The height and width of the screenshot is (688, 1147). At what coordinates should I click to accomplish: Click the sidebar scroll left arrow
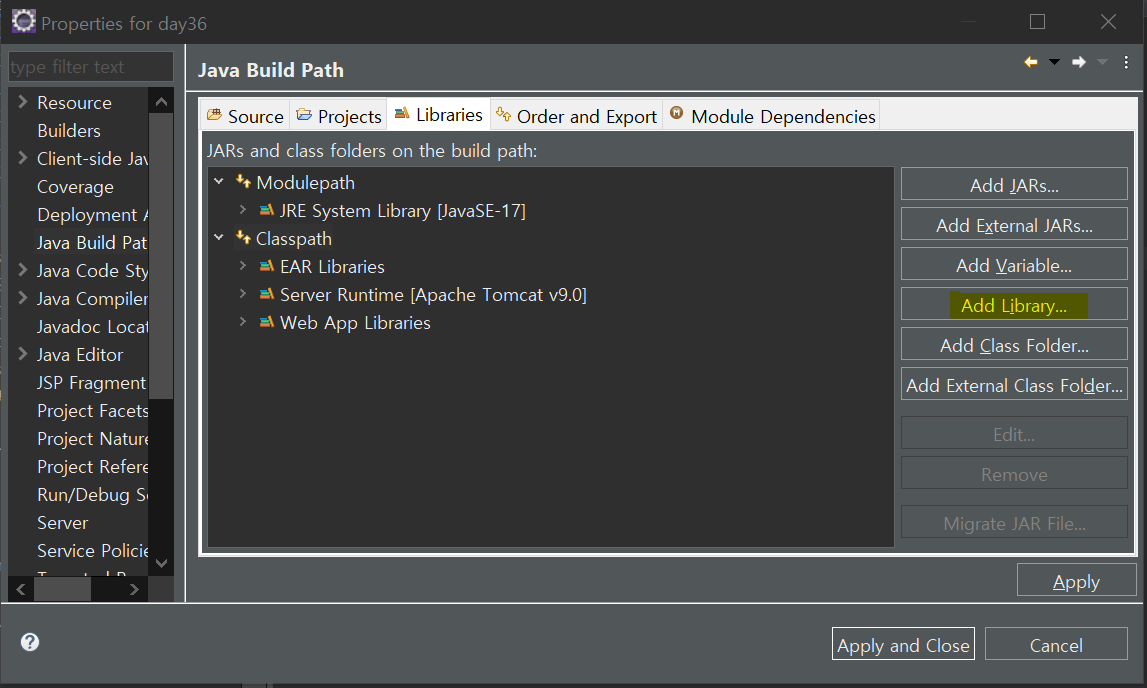pyautogui.click(x=20, y=589)
